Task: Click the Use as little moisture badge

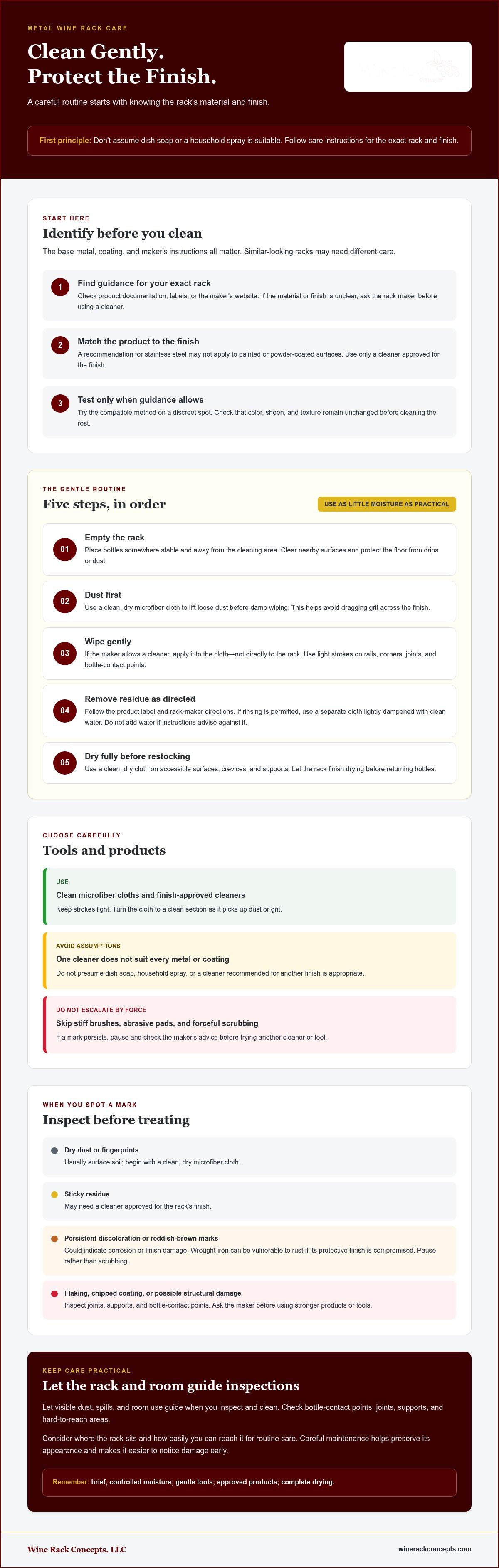Action: point(386,504)
